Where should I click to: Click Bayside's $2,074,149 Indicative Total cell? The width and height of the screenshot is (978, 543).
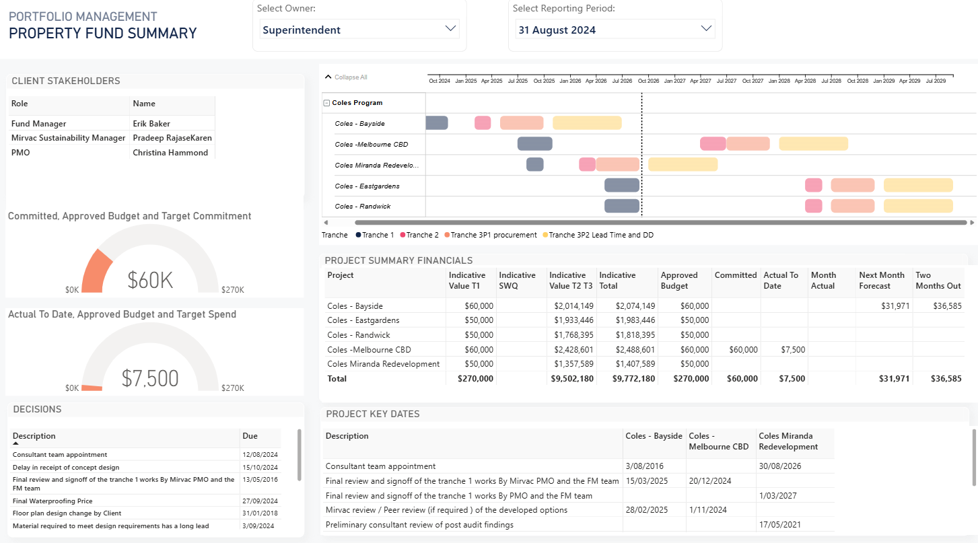[635, 306]
